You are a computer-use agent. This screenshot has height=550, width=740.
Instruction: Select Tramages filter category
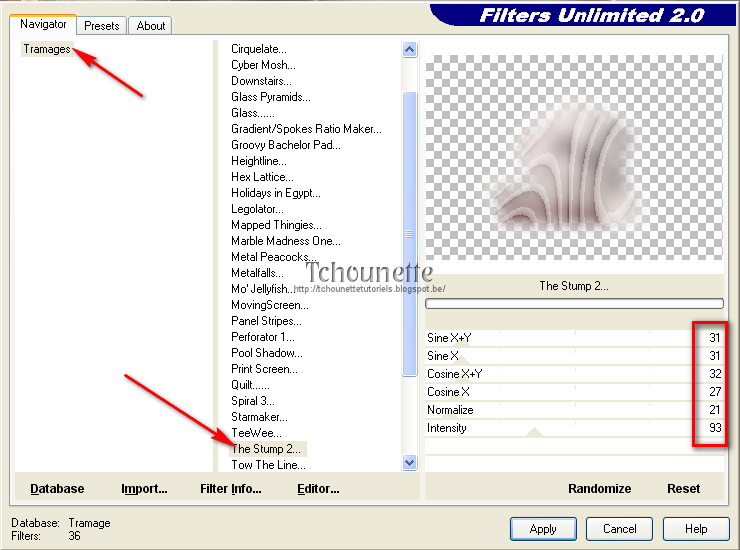click(x=46, y=49)
